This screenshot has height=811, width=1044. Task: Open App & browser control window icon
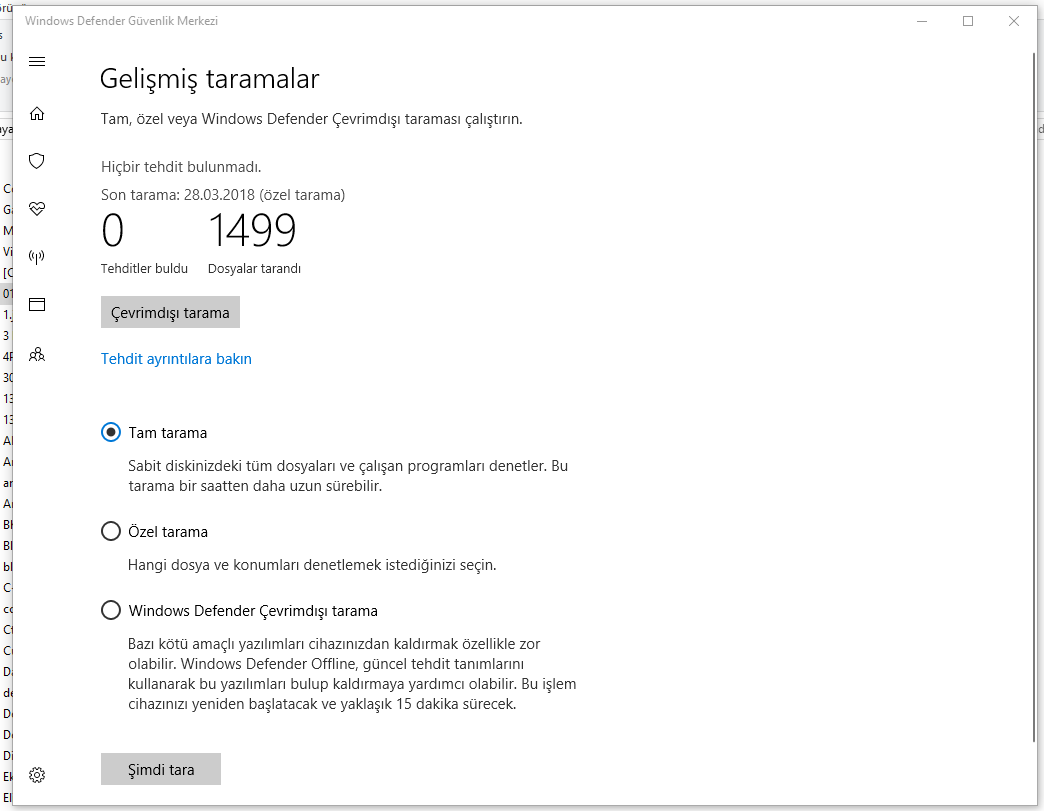click(x=37, y=305)
